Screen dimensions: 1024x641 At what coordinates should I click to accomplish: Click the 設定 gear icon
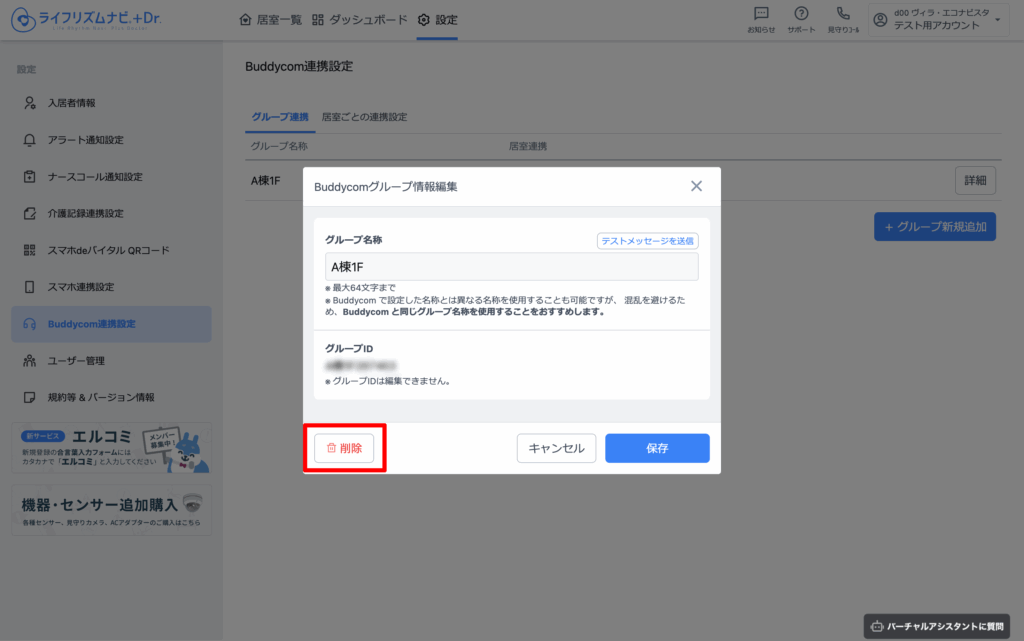coord(424,20)
